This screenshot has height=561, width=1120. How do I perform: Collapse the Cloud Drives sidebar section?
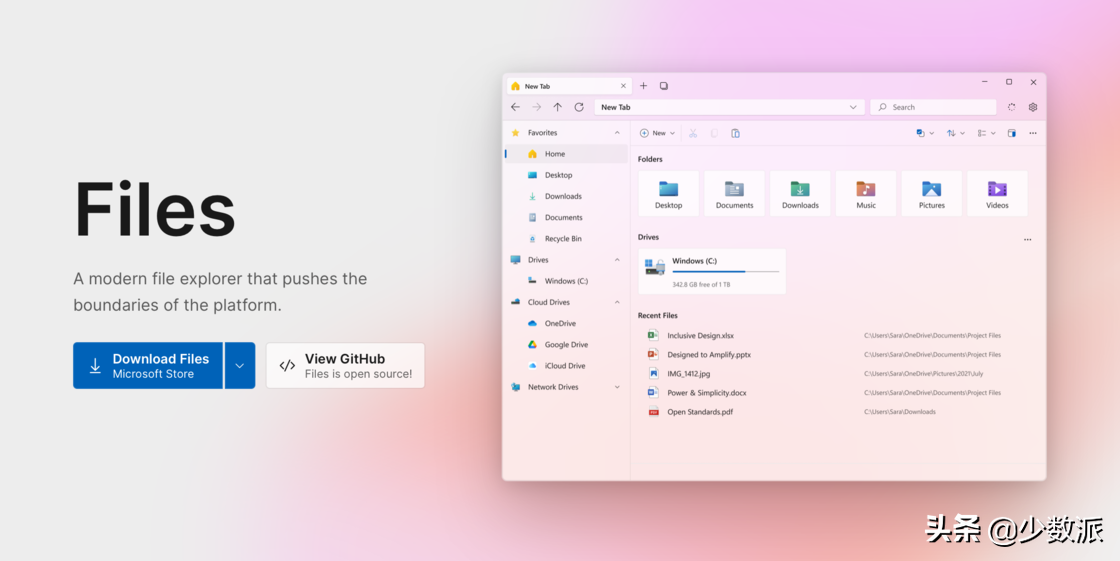617,302
